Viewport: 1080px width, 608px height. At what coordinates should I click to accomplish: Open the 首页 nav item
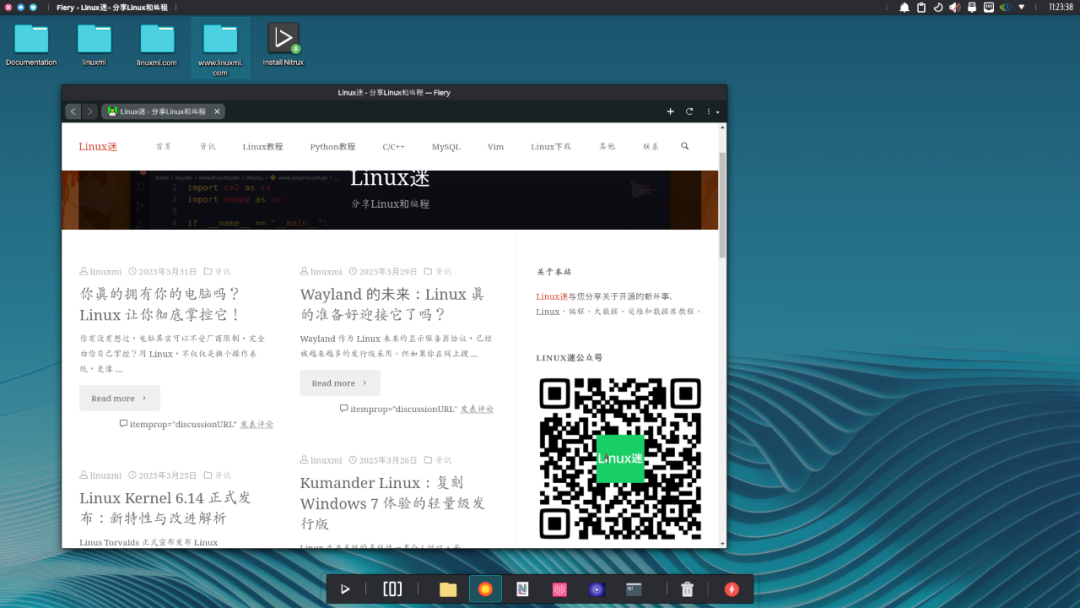click(x=163, y=147)
